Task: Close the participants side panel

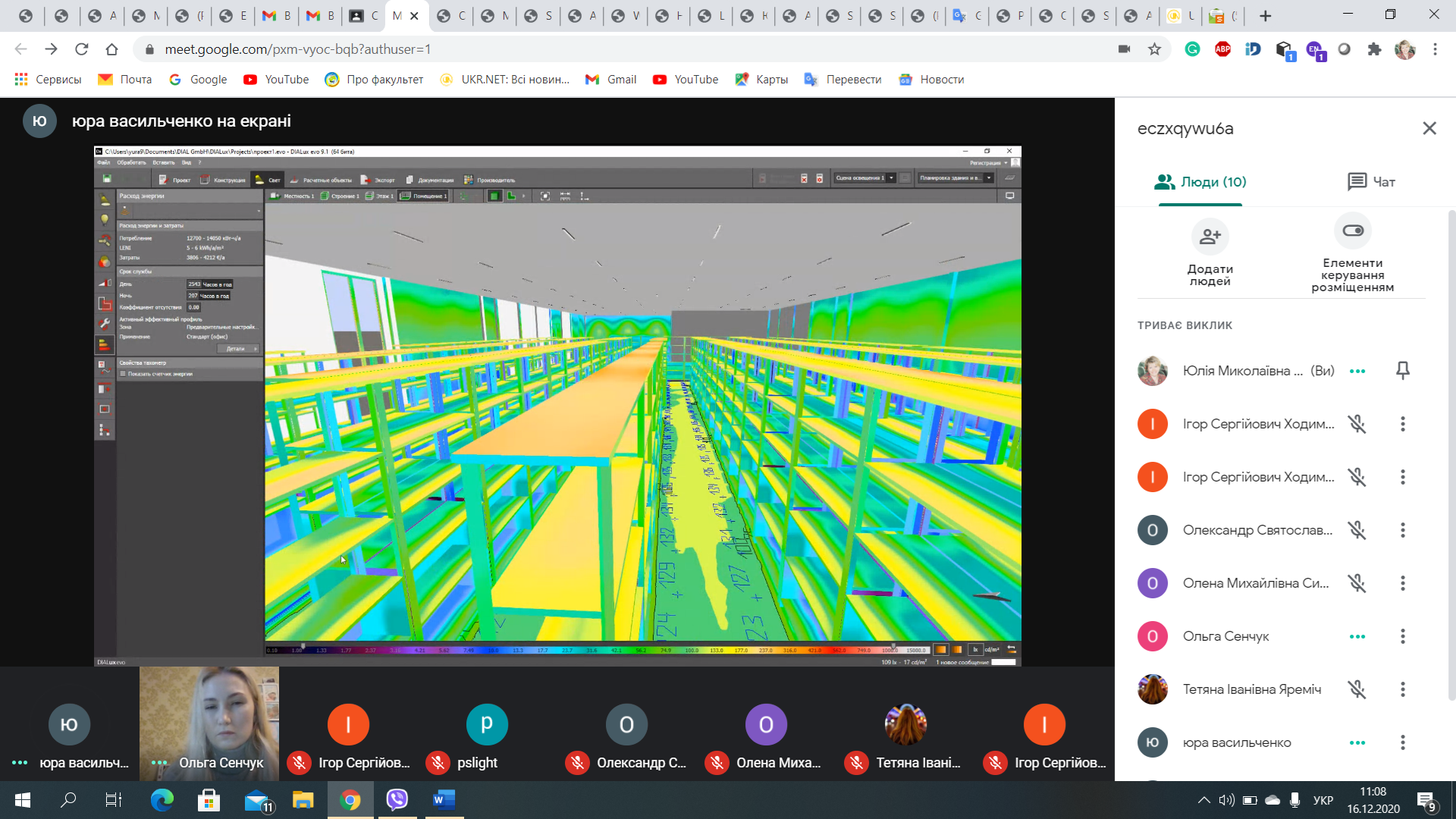Action: [1429, 128]
